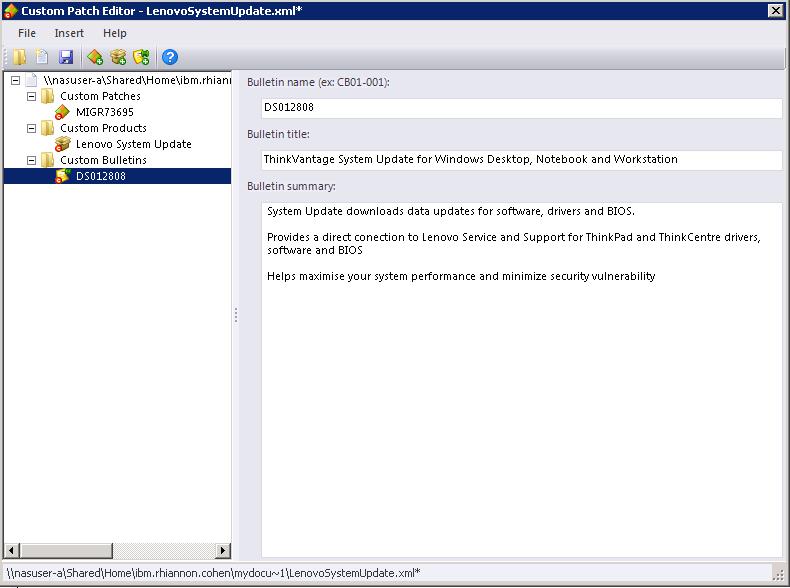Viewport: 790px width, 588px height.
Task: Click the tree scrollbar left arrow
Action: [x=12, y=551]
